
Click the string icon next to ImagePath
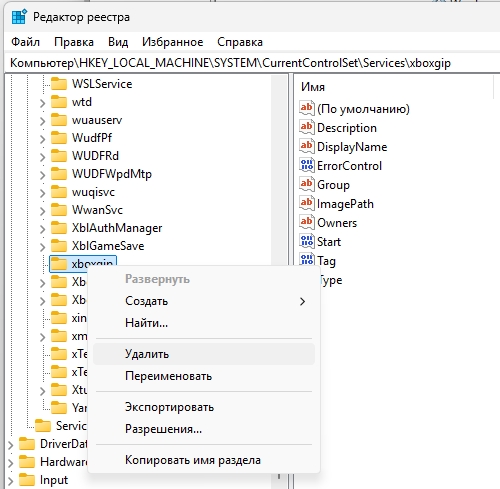[x=307, y=203]
